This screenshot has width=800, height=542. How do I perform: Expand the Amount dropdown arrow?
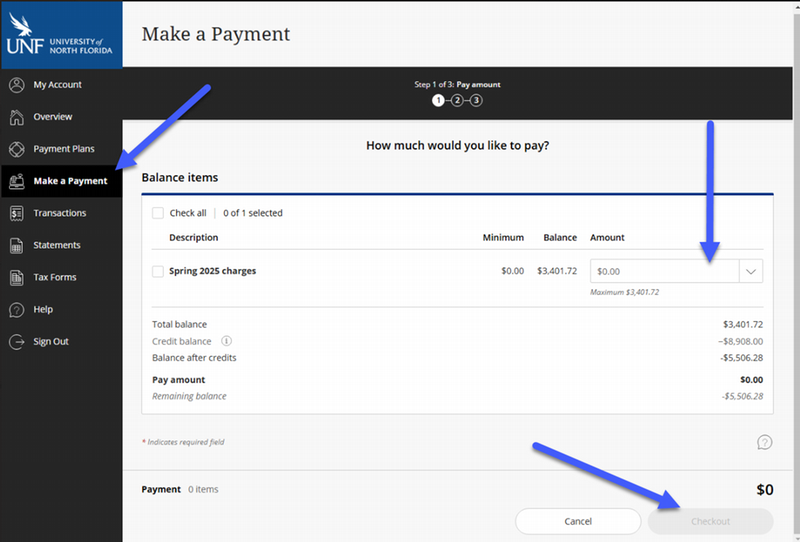[750, 271]
